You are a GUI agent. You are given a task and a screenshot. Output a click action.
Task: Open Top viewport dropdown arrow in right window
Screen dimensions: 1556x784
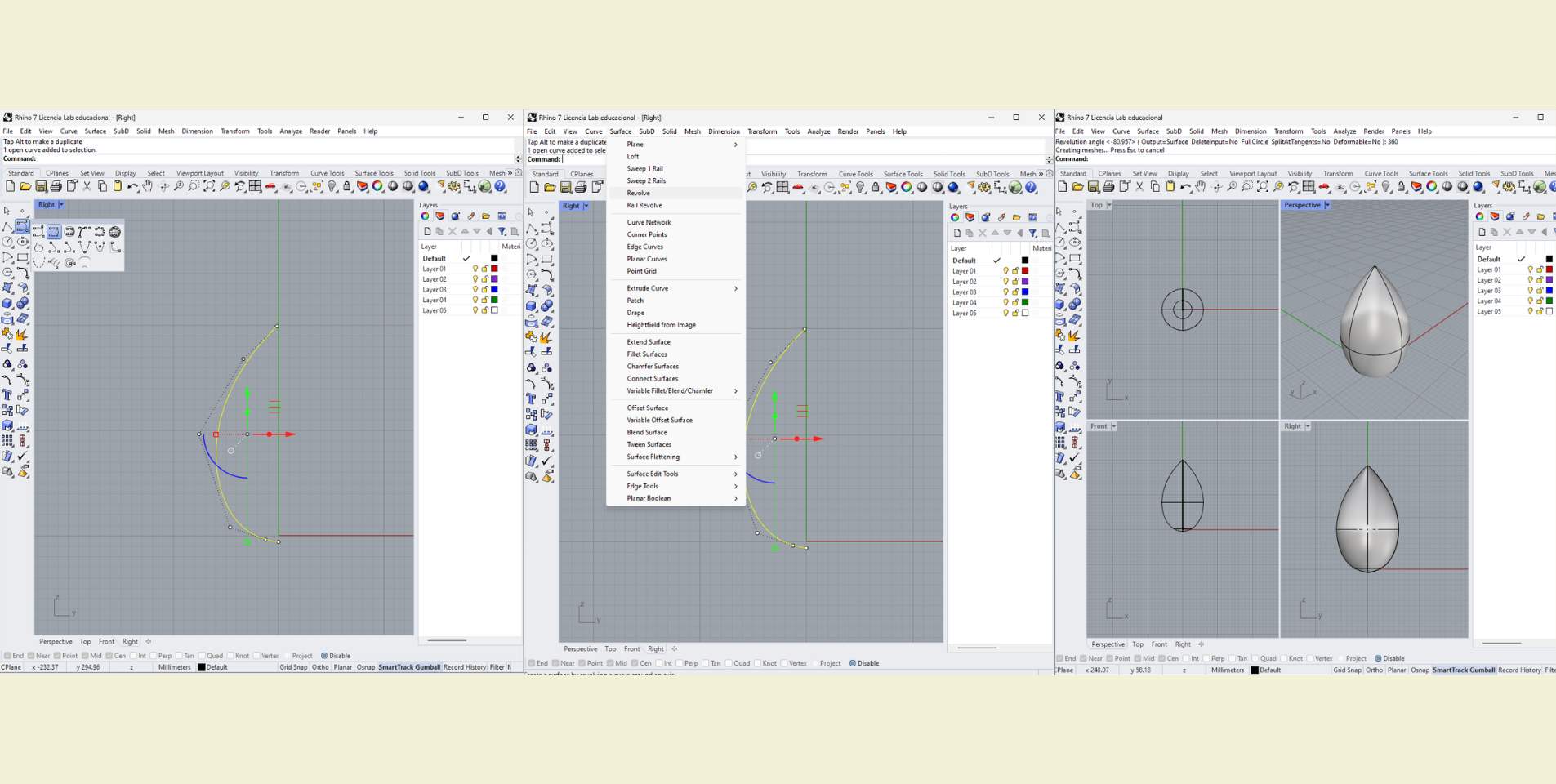pyautogui.click(x=1108, y=205)
